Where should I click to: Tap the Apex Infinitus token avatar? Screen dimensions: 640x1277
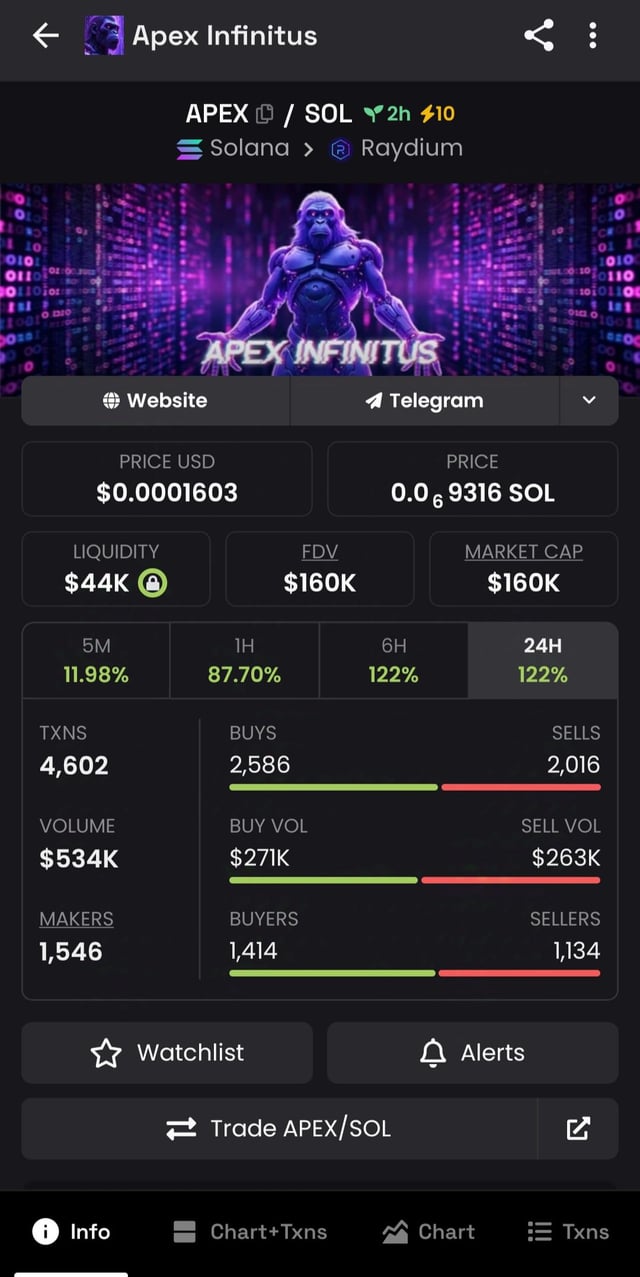point(104,37)
